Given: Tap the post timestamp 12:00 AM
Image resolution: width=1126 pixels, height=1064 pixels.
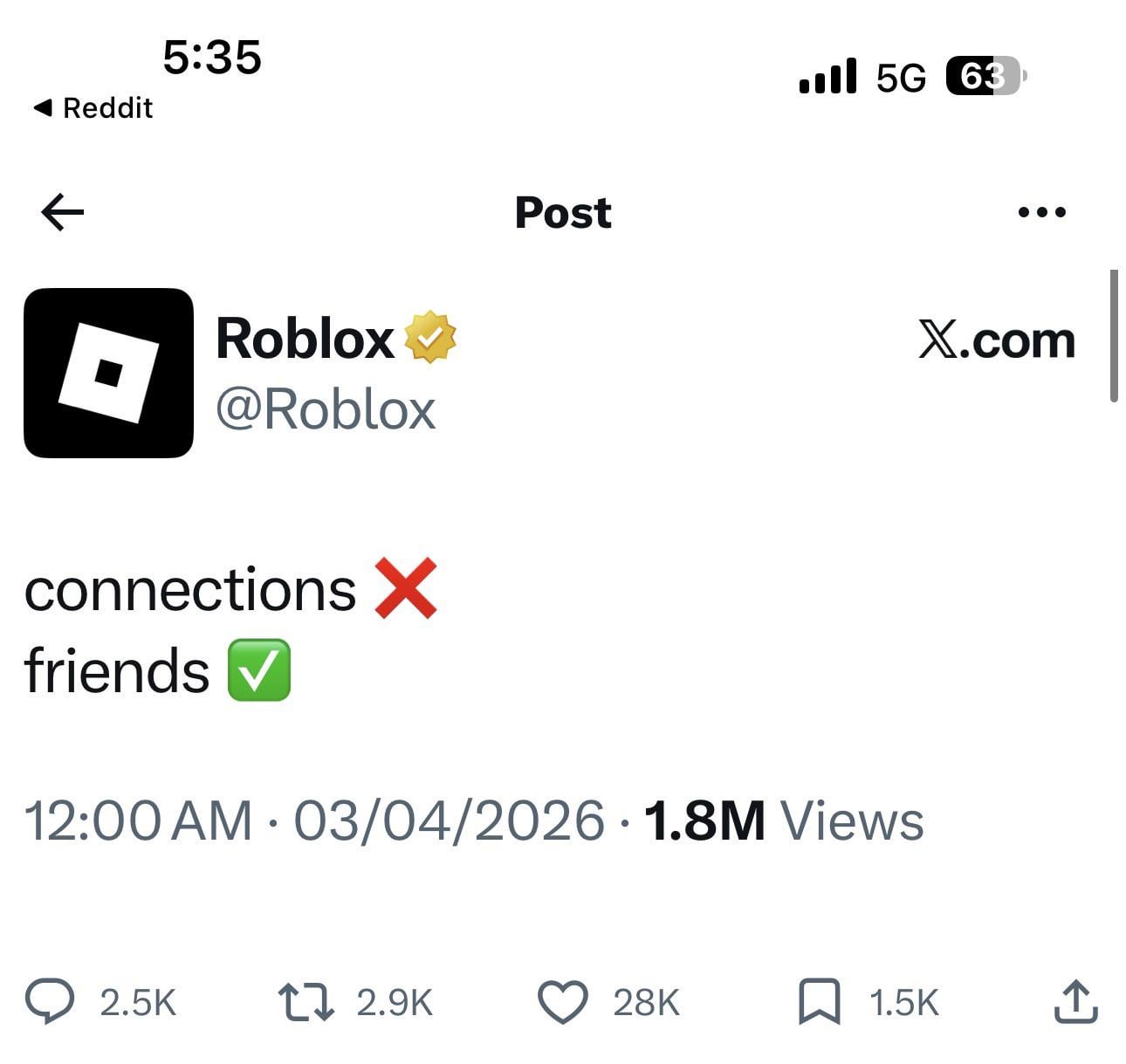Looking at the screenshot, I should click(138, 821).
